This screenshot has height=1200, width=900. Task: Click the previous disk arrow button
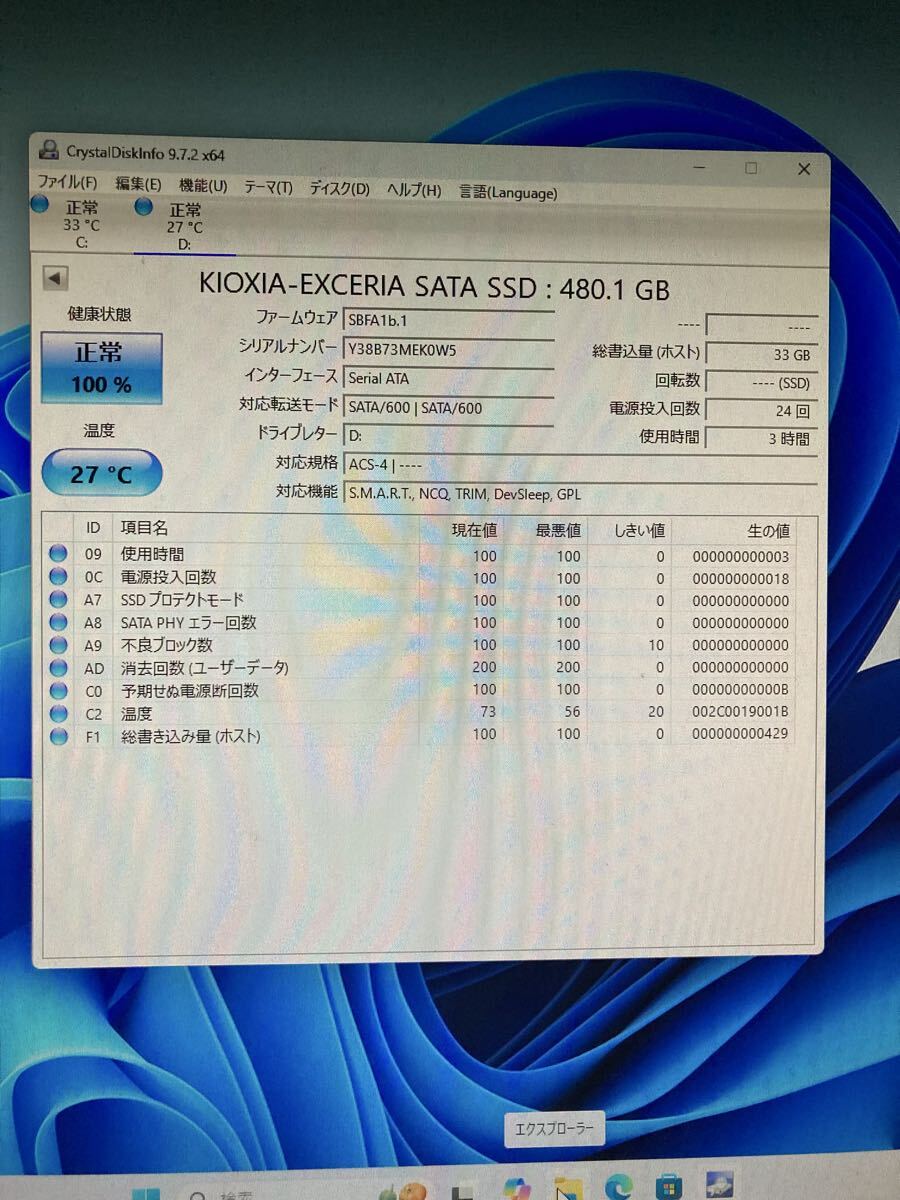pos(55,279)
